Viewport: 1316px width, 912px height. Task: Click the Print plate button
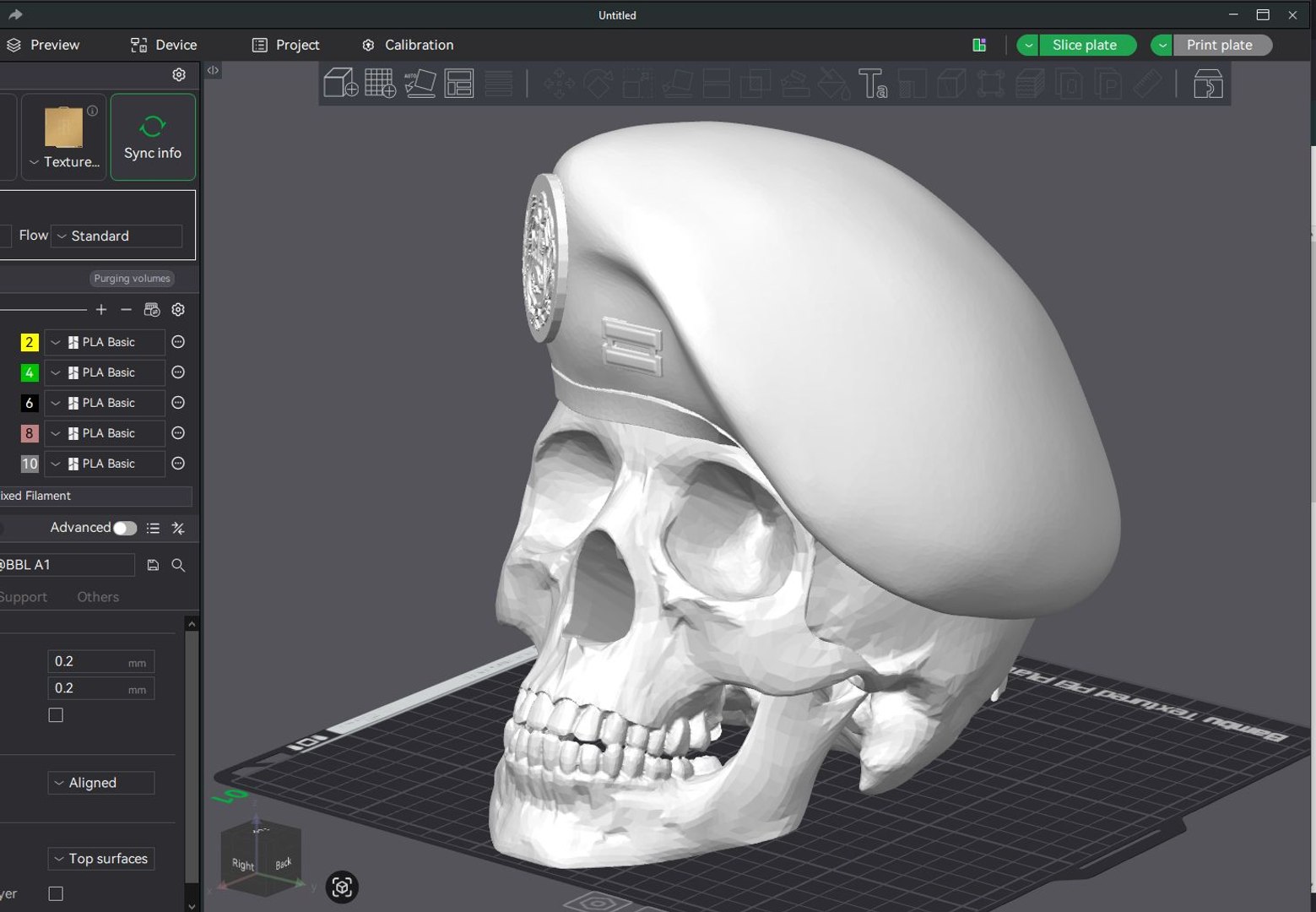1222,46
